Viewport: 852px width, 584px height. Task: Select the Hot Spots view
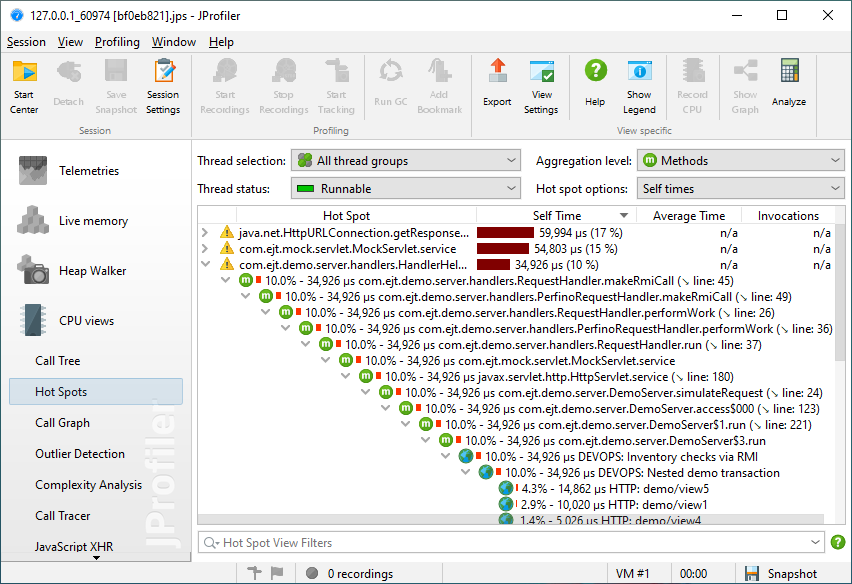click(96, 392)
